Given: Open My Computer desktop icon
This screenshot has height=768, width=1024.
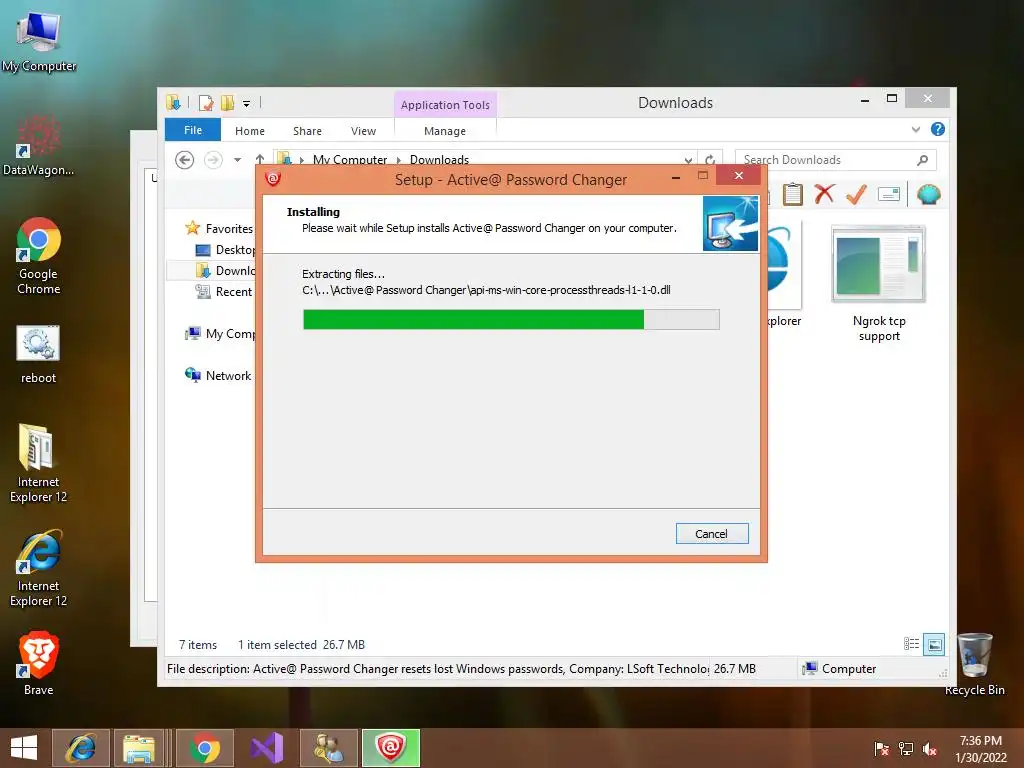Looking at the screenshot, I should (x=39, y=41).
